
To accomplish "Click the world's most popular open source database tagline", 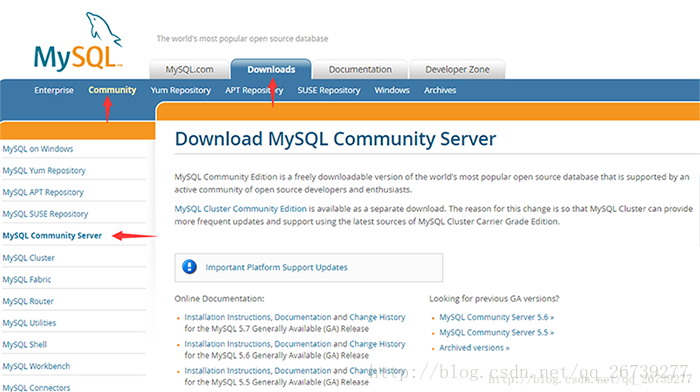I will point(242,39).
